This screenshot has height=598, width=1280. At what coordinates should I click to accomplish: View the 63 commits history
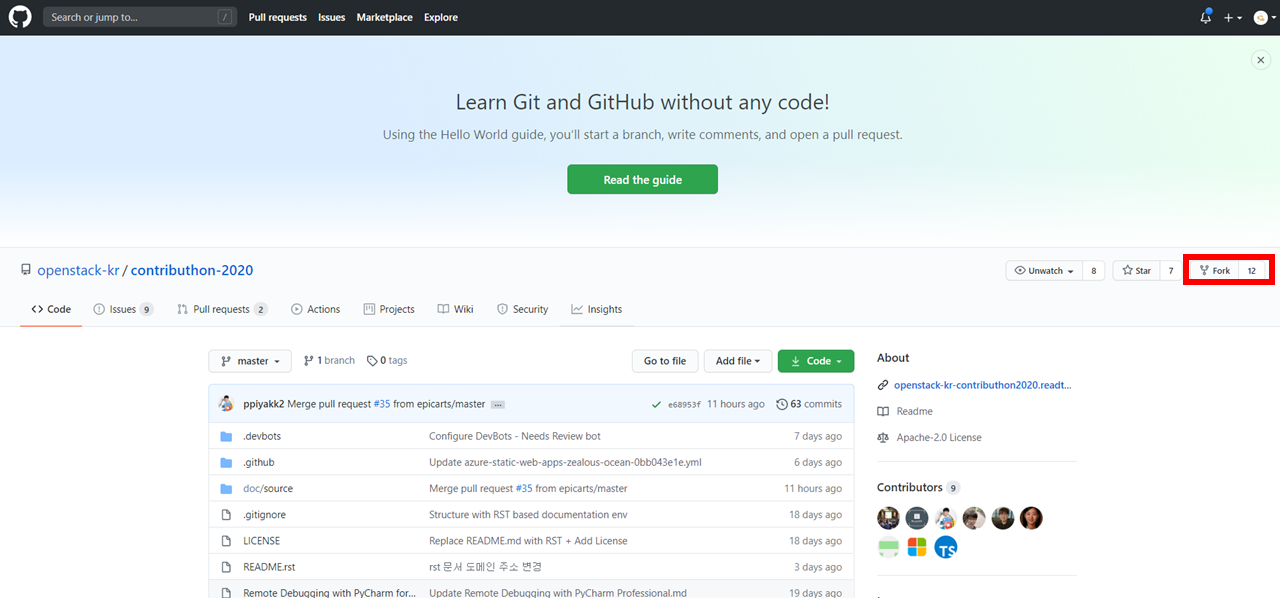[x=809, y=404]
